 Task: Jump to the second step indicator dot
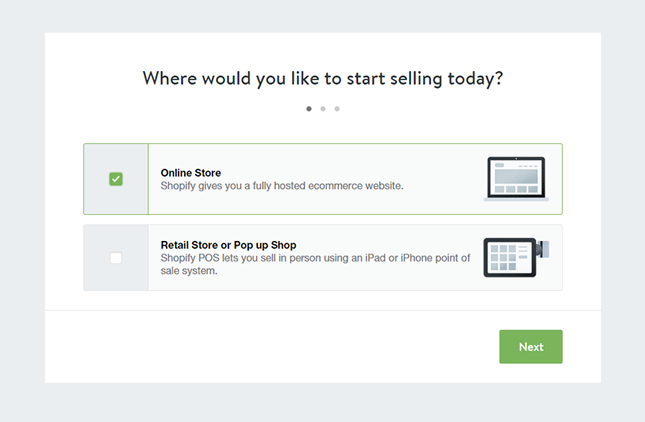pyautogui.click(x=323, y=109)
